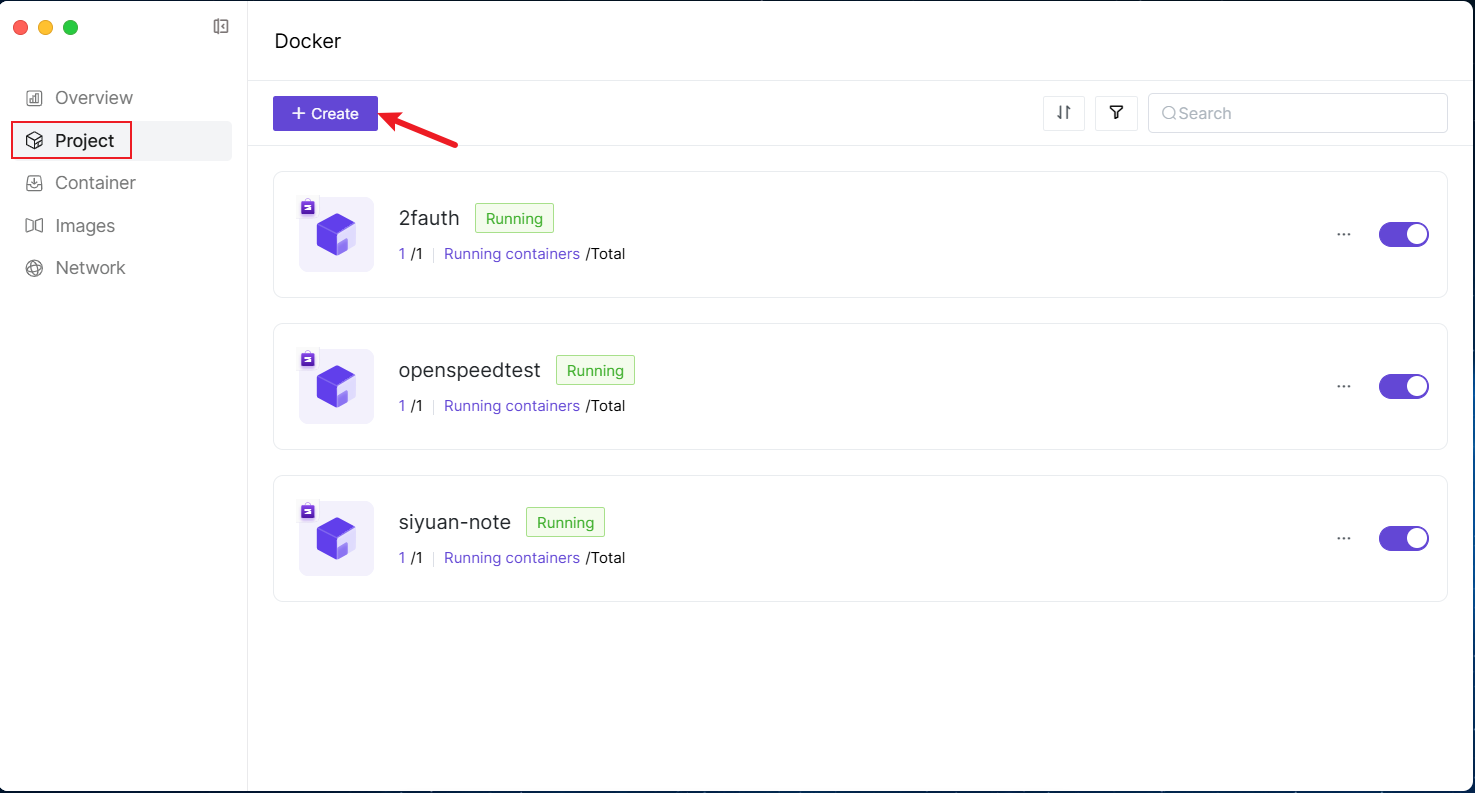Select the Project sidebar item
The height and width of the screenshot is (793, 1475).
84,141
